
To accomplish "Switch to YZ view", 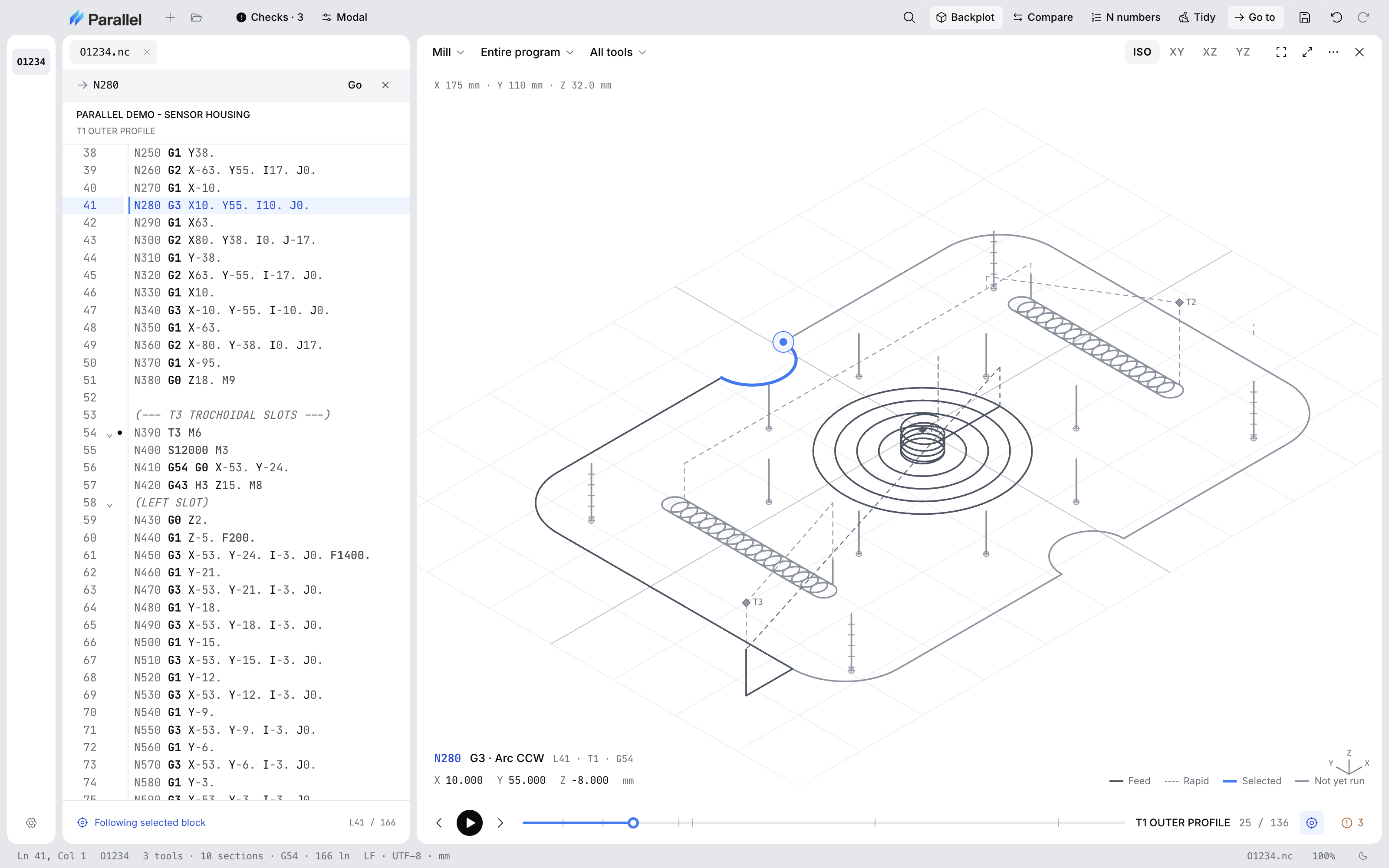I will point(1243,52).
